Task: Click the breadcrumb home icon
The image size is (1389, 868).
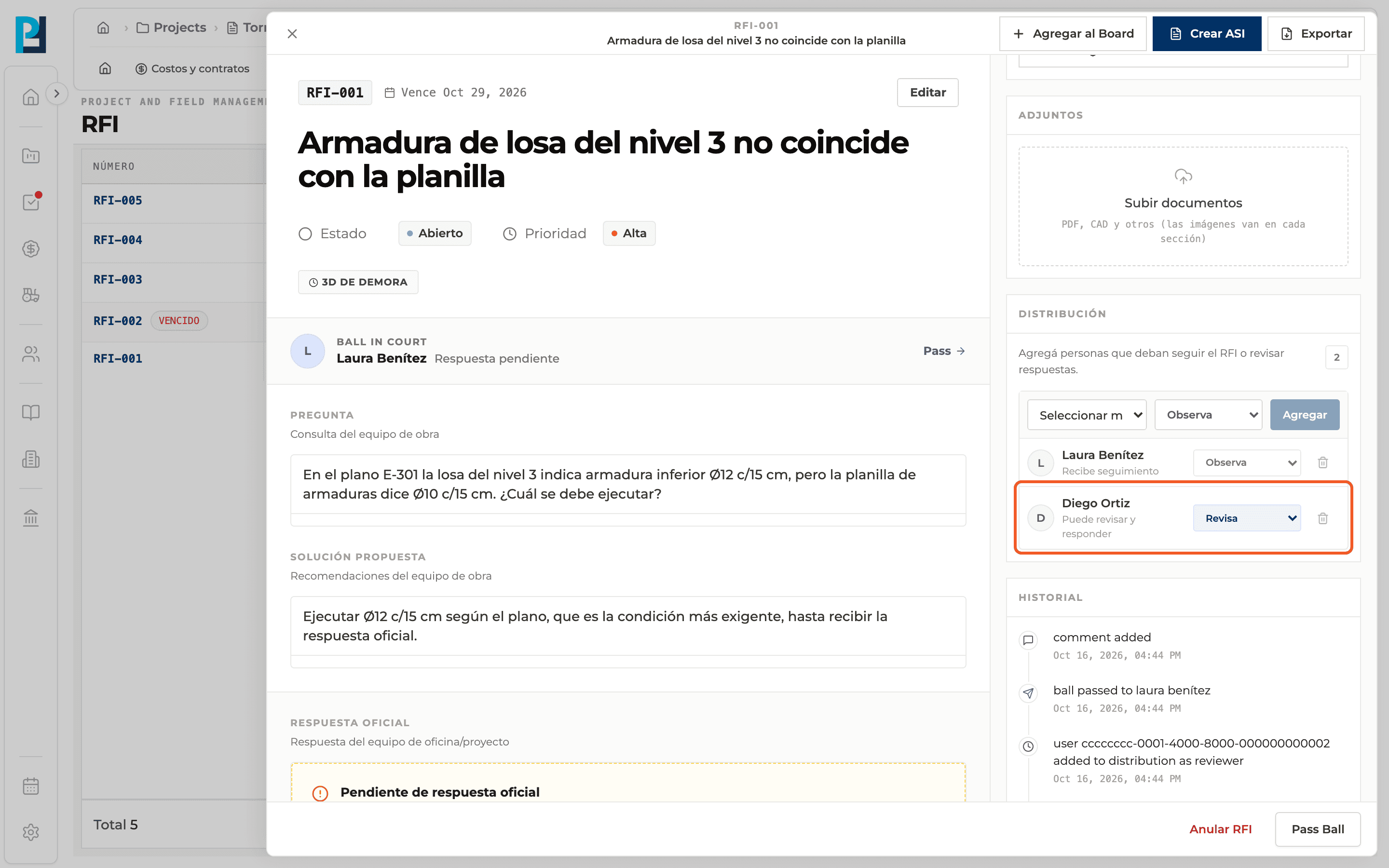Action: (x=103, y=27)
